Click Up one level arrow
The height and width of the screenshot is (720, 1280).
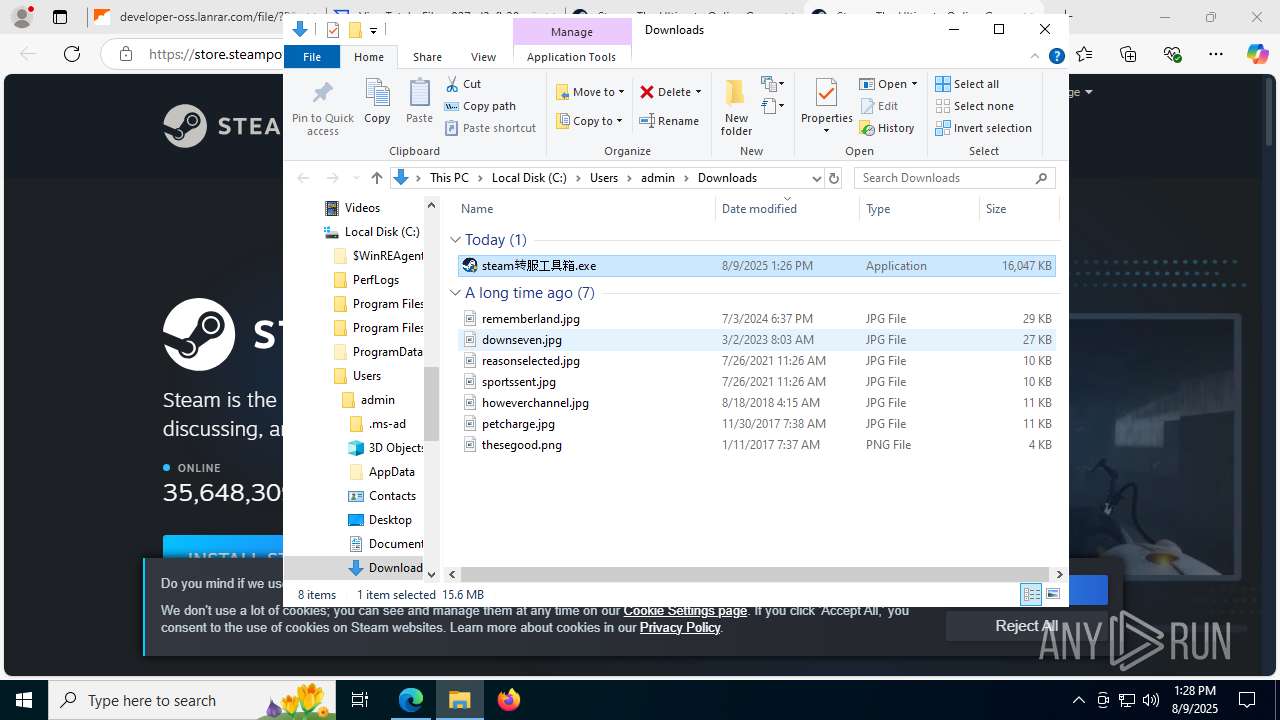(376, 178)
